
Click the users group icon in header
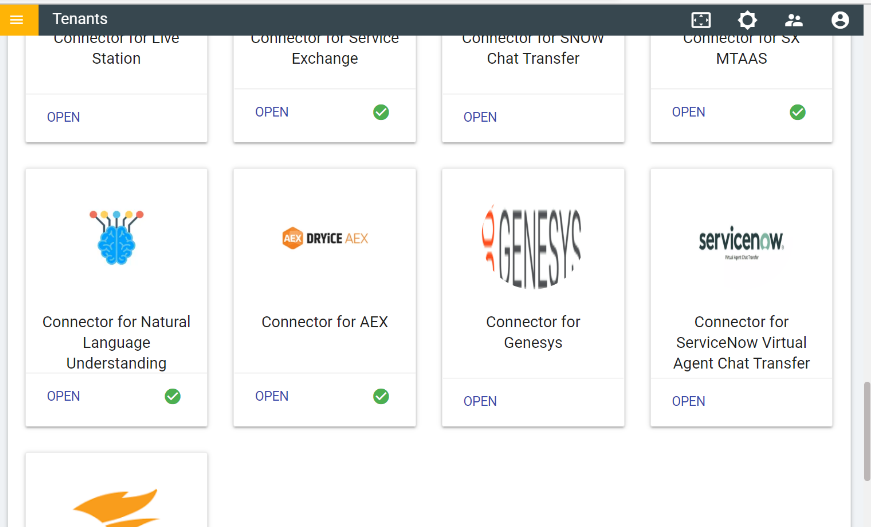[x=794, y=20]
